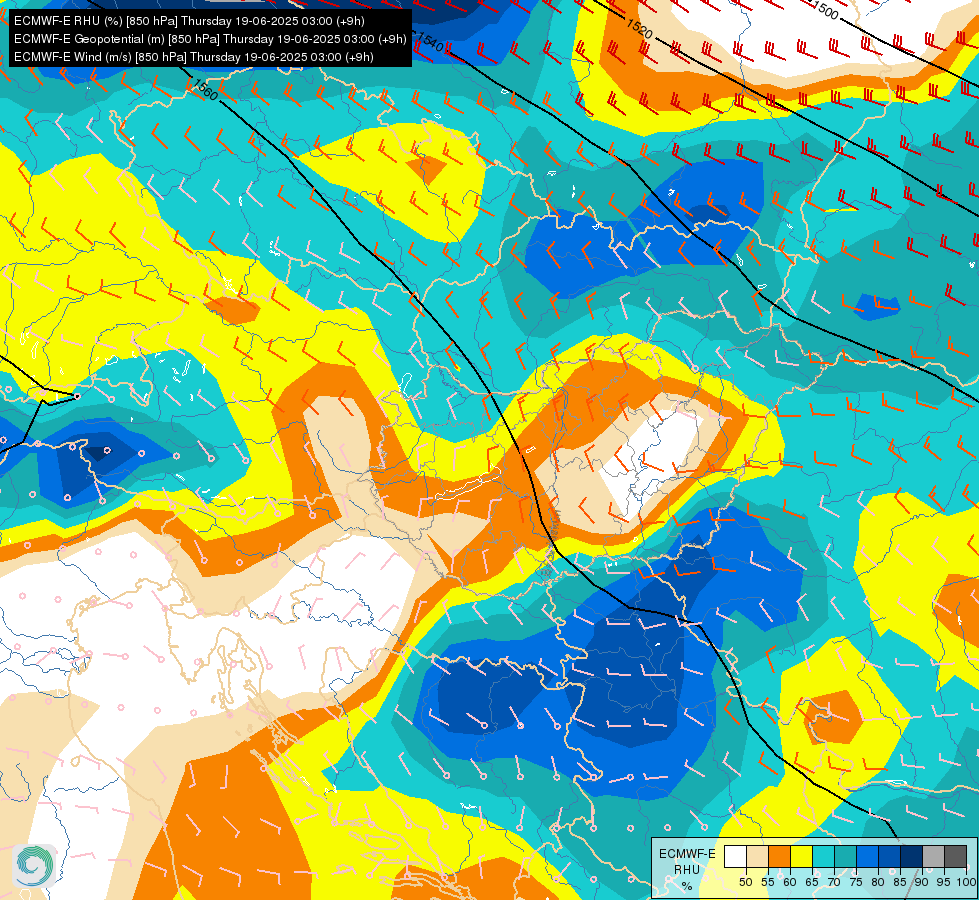Click the 'ECMWF-E' legend title text
Viewport: 979px width, 900px height.
coord(687,854)
